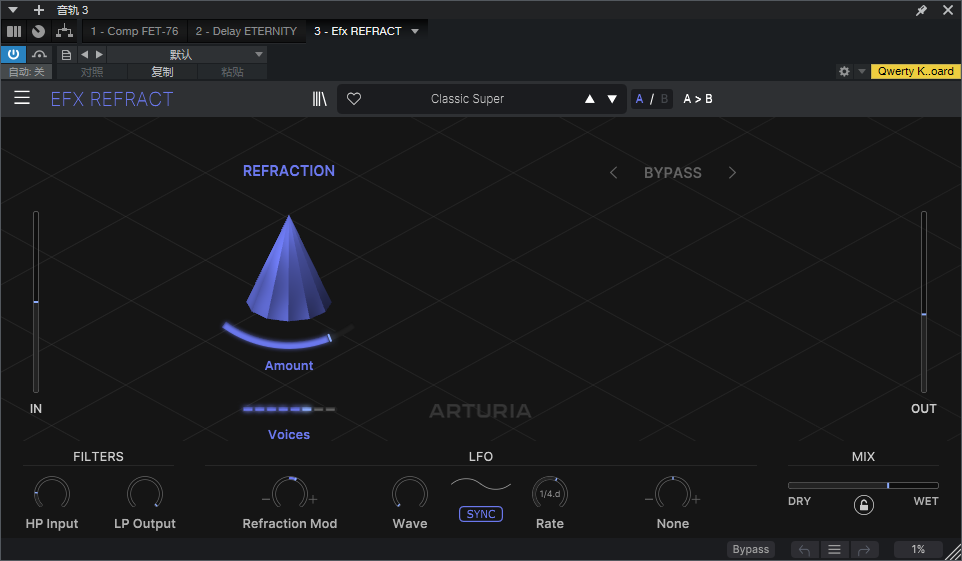Click the LFO Wave knob
962x561 pixels.
(410, 493)
